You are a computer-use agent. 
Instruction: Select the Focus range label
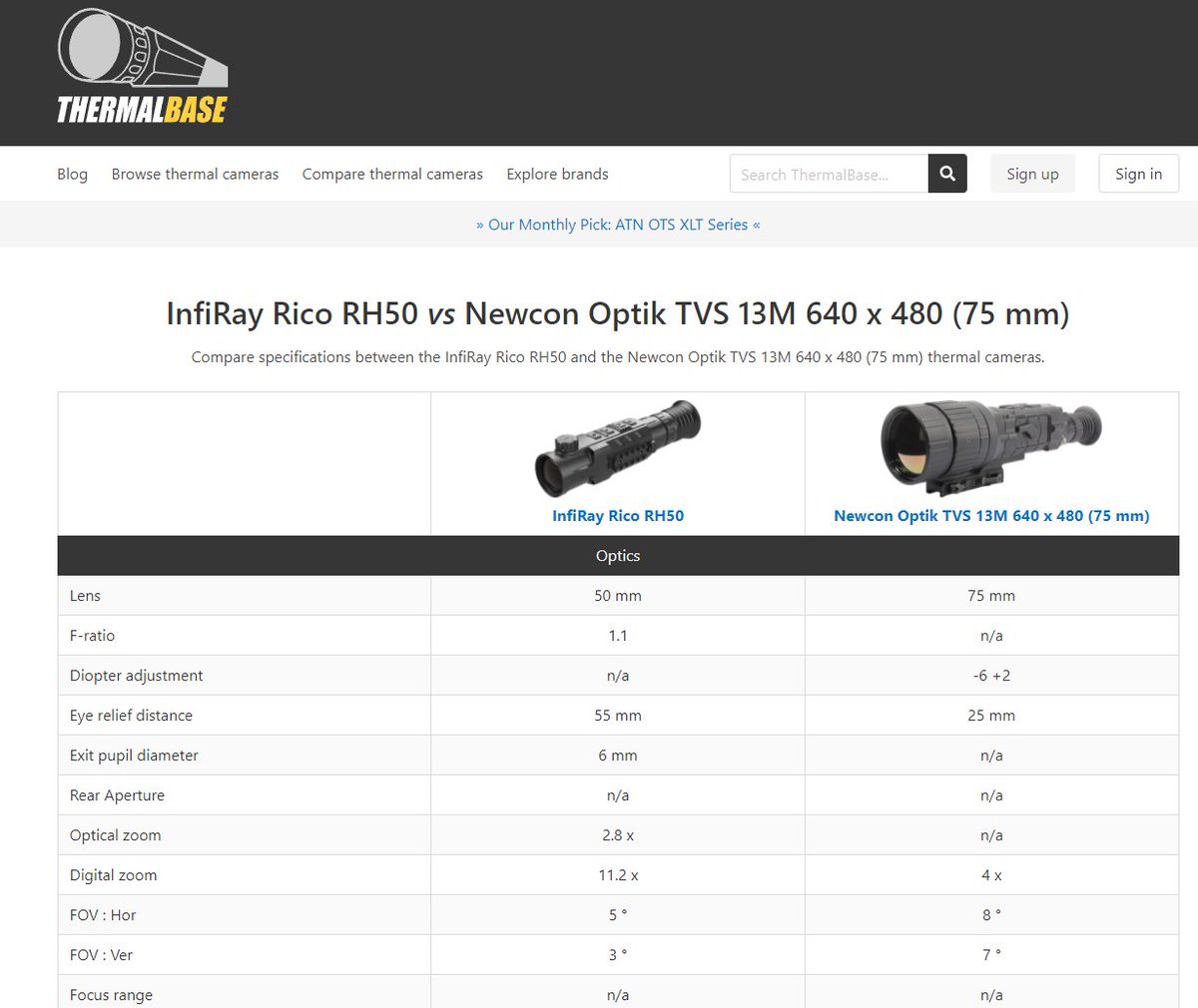pyautogui.click(x=111, y=995)
